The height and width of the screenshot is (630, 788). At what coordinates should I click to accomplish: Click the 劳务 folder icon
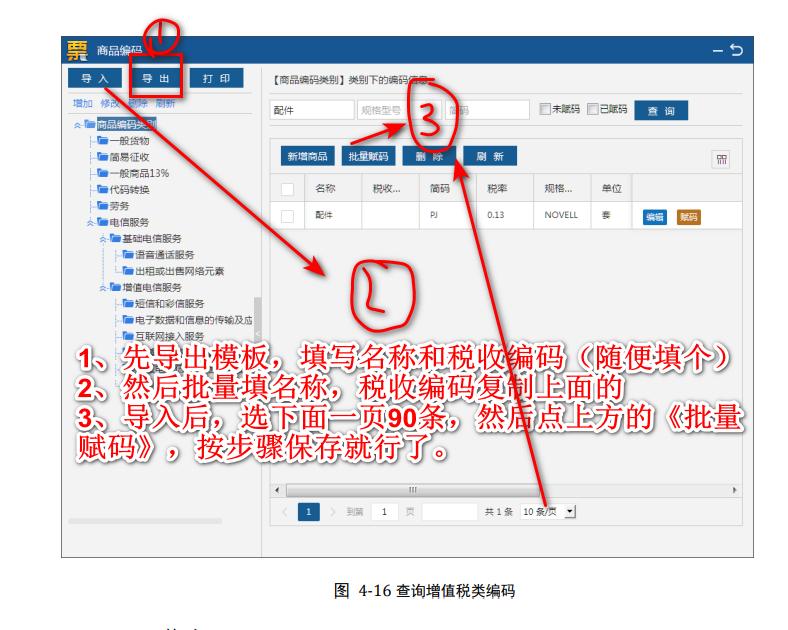[103, 205]
